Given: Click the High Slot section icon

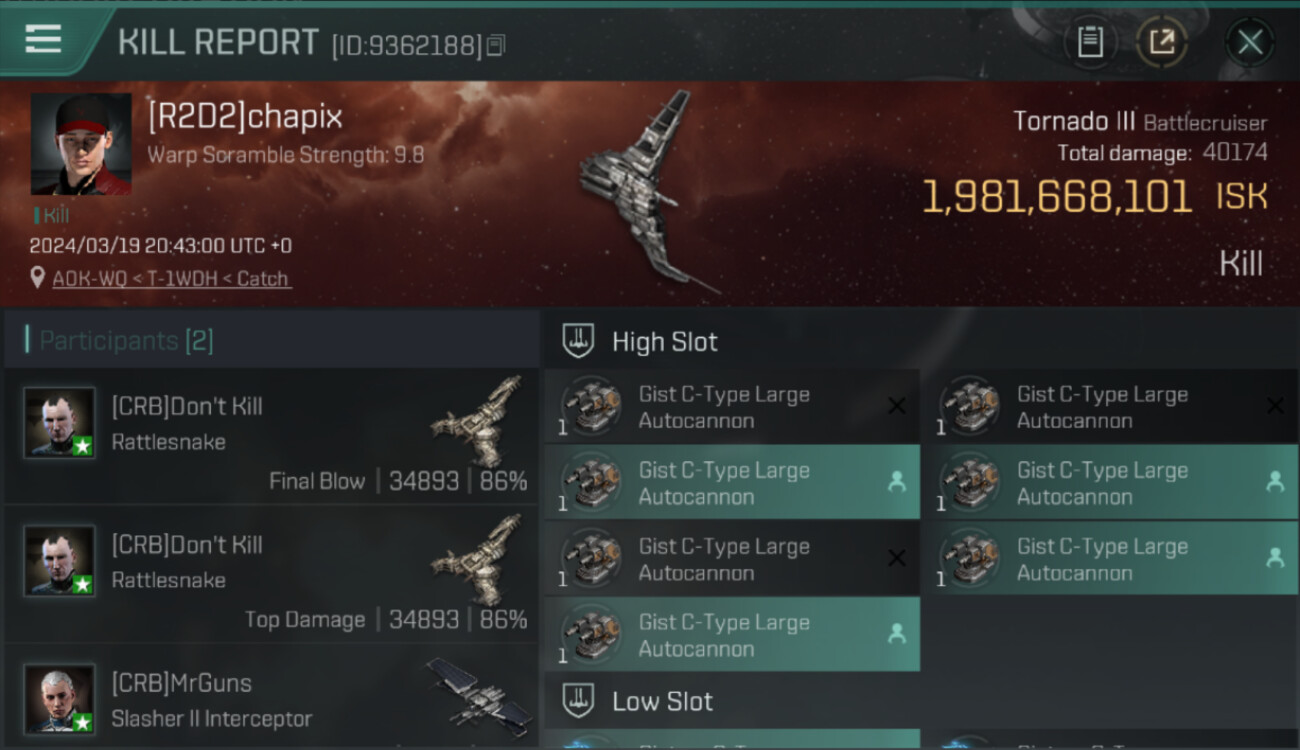Looking at the screenshot, I should [x=577, y=341].
